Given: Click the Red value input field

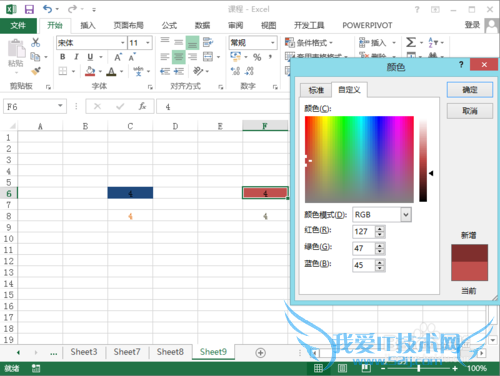Looking at the screenshot, I should (x=364, y=231).
